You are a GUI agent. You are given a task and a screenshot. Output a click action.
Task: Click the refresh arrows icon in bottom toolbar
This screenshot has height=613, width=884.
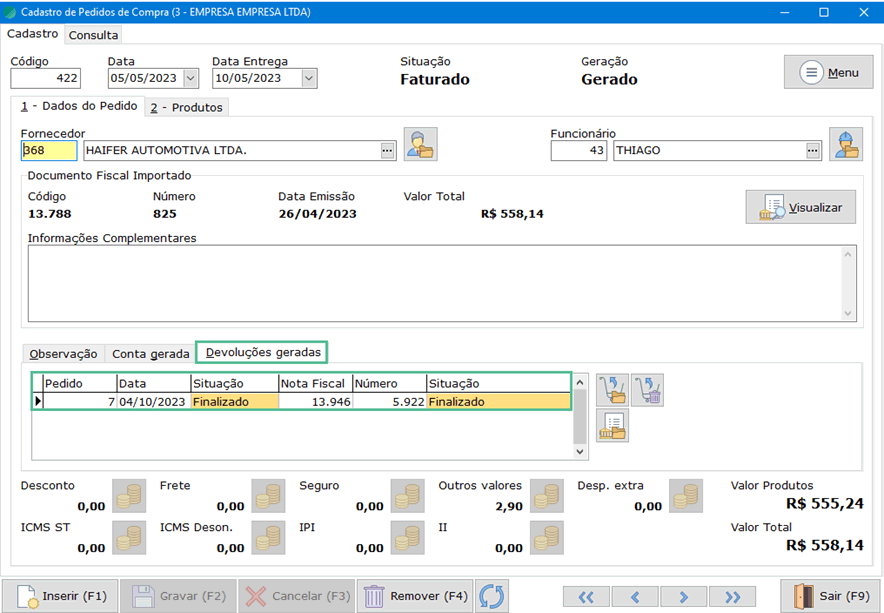pyautogui.click(x=492, y=596)
